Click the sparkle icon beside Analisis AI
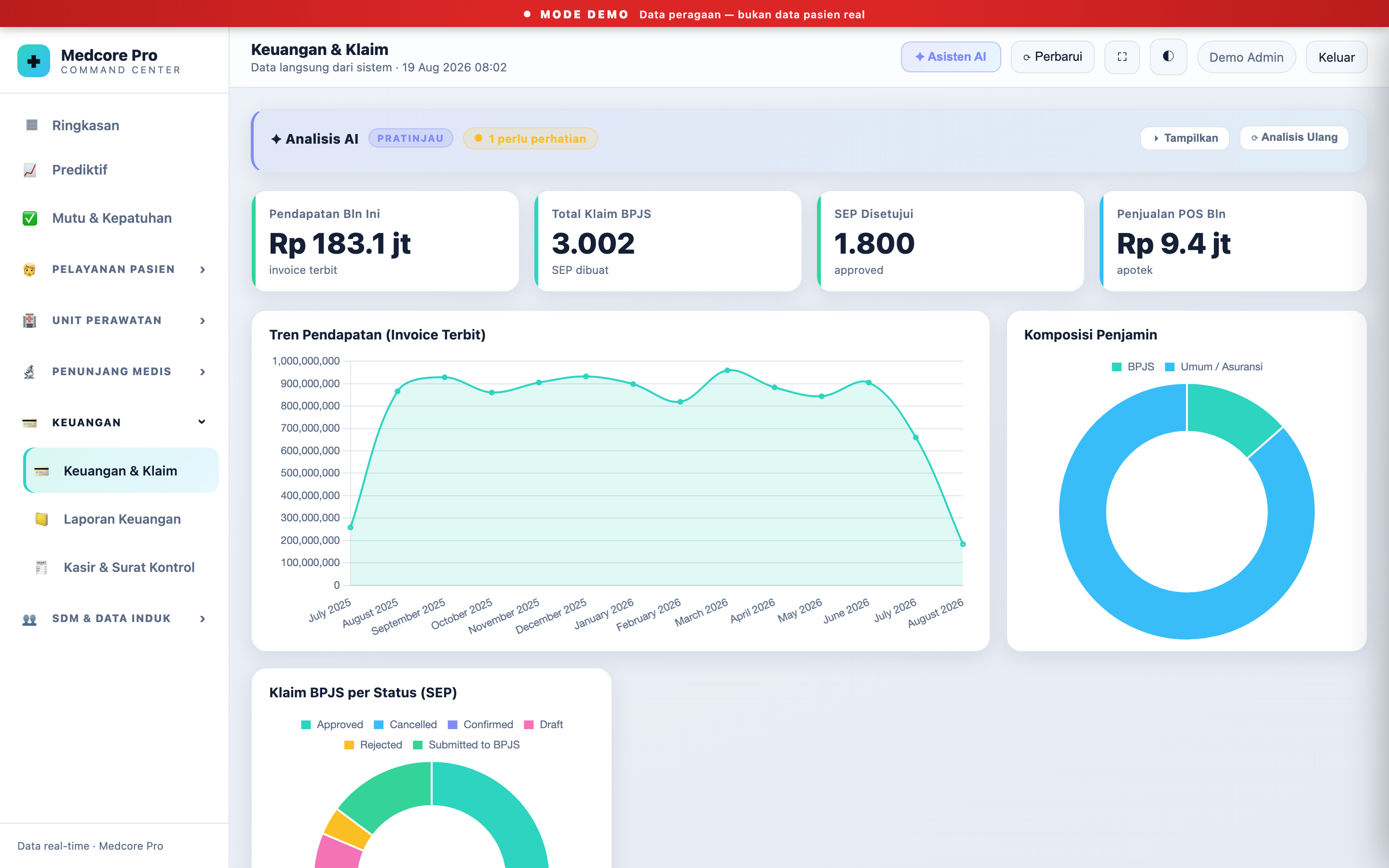 coord(276,139)
